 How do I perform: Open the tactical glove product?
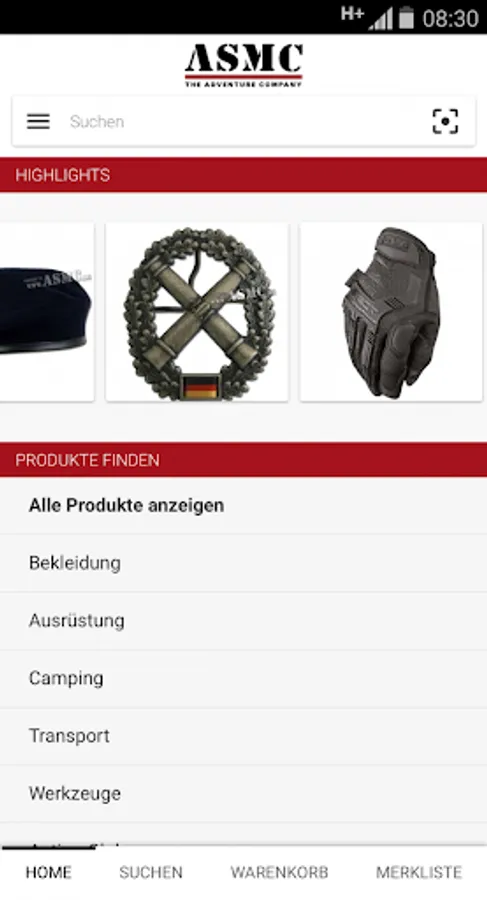tap(391, 312)
